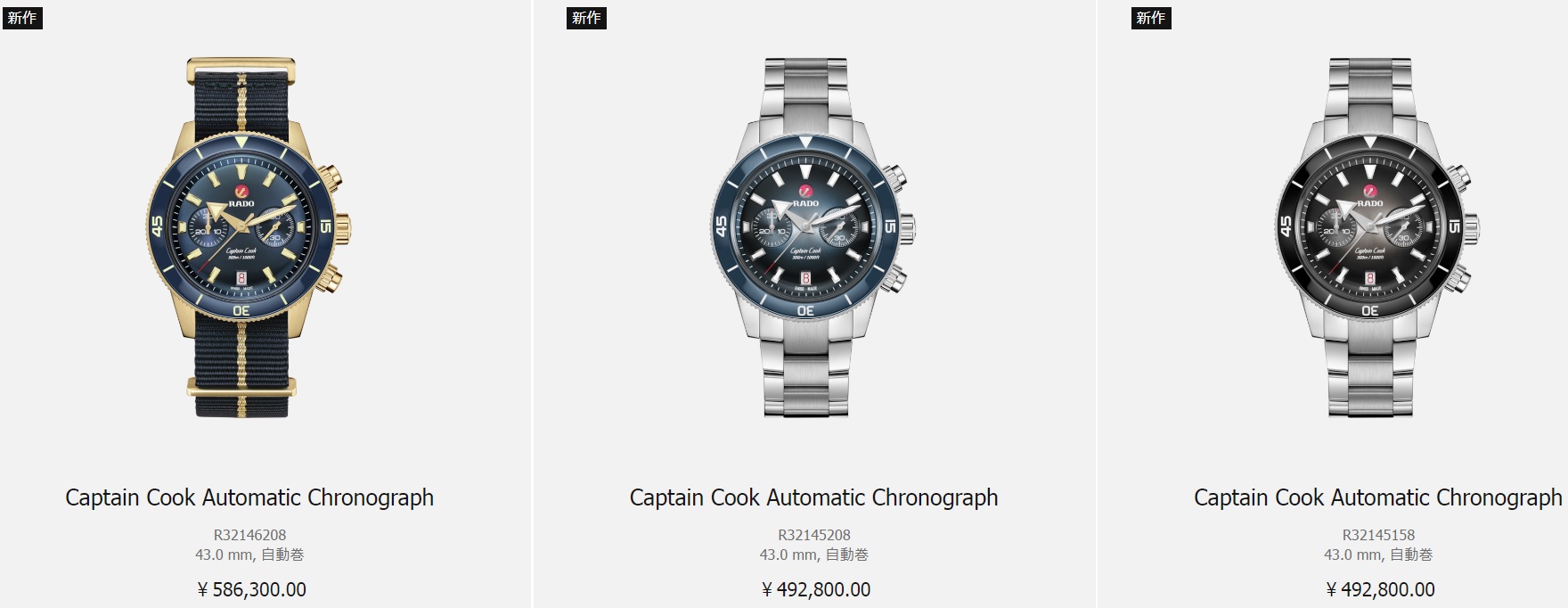Open the Captain Cook title above R32145158
The width and height of the screenshot is (1568, 608).
click(x=1377, y=497)
